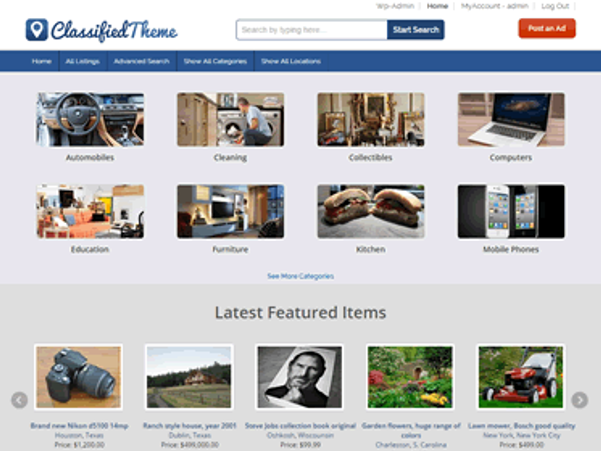Select the Mobile Phones category picture
601x451 pixels.
(x=511, y=212)
